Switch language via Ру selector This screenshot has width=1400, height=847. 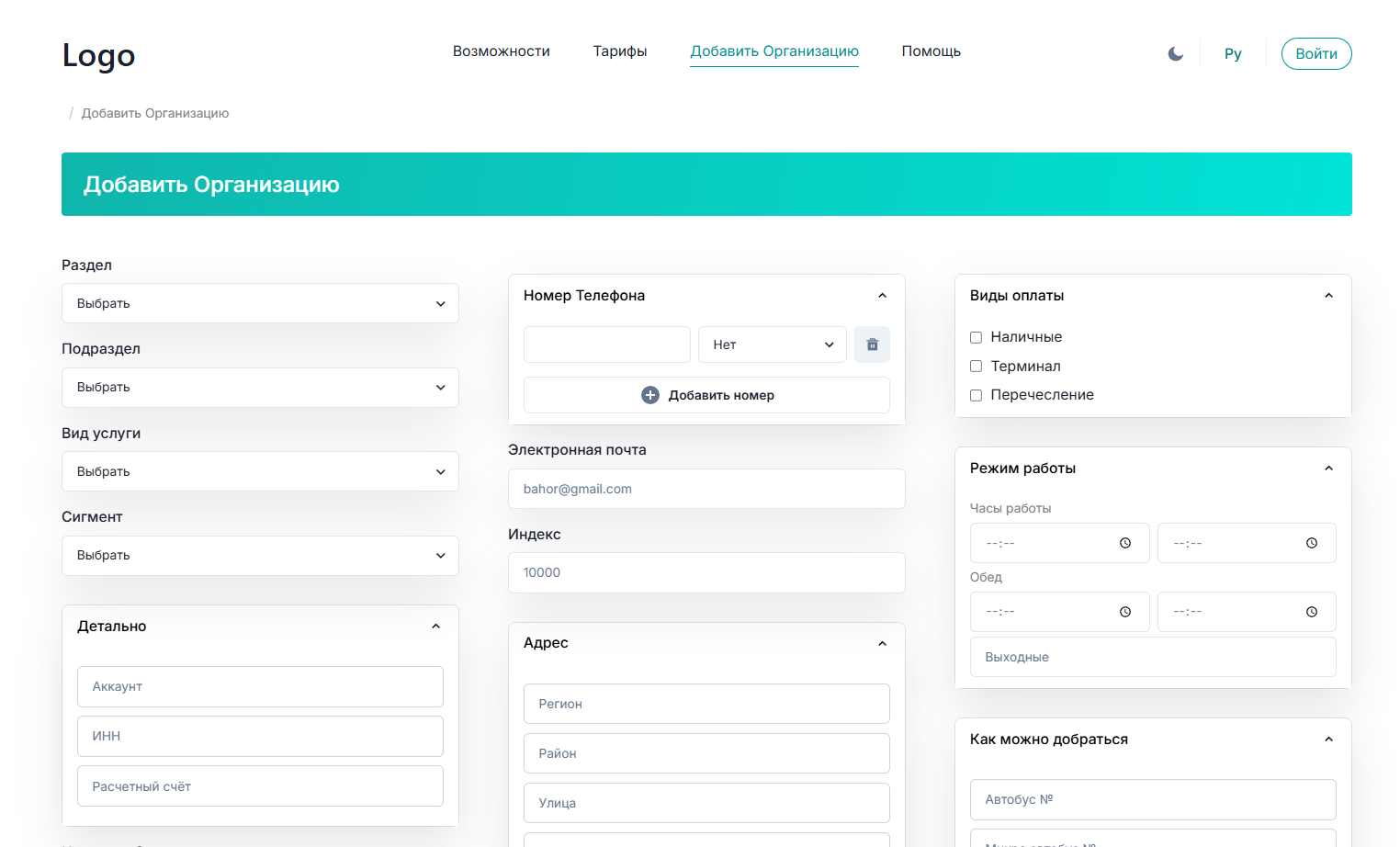(x=1233, y=54)
